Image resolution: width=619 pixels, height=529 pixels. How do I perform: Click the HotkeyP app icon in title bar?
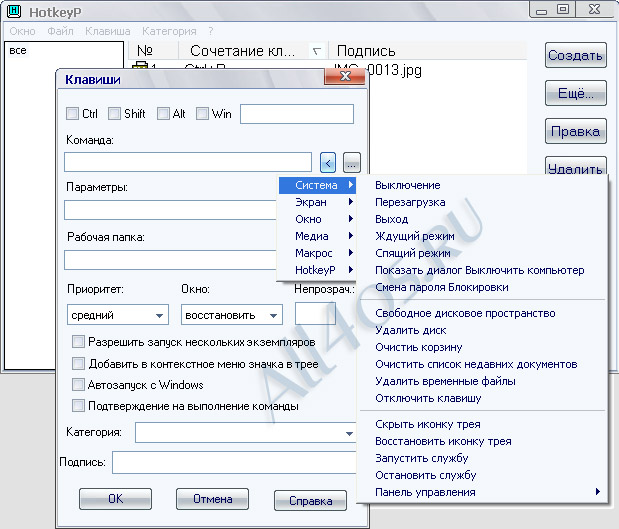[x=14, y=11]
